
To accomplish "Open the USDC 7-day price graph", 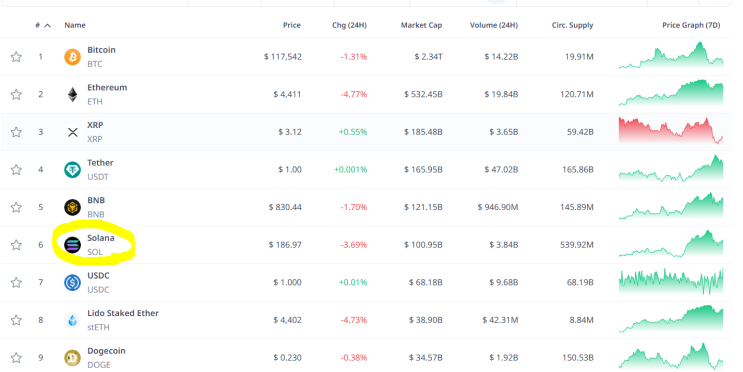I will click(671, 281).
